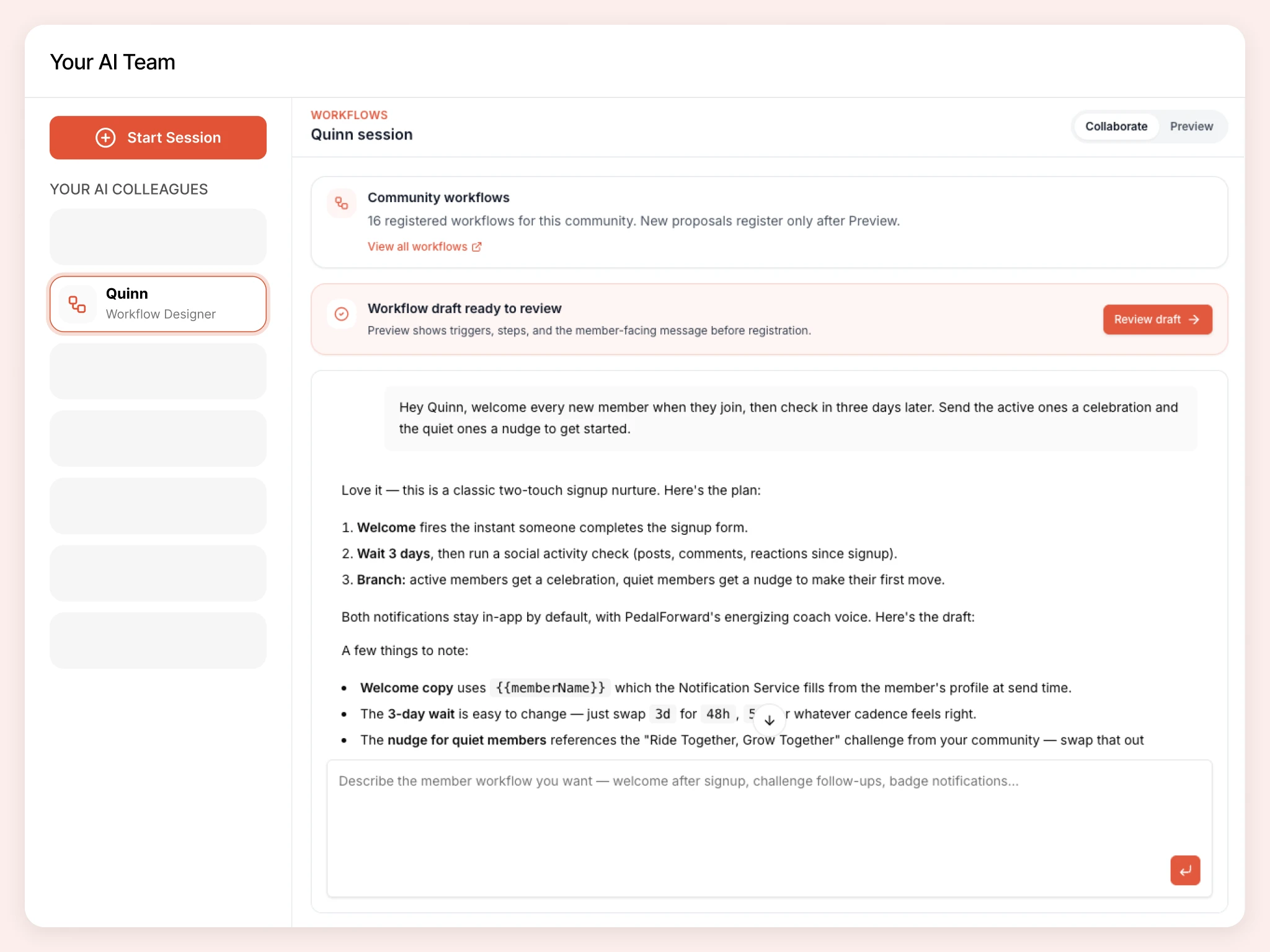The image size is (1270, 952).
Task: Click the Review draft button
Action: [1157, 319]
